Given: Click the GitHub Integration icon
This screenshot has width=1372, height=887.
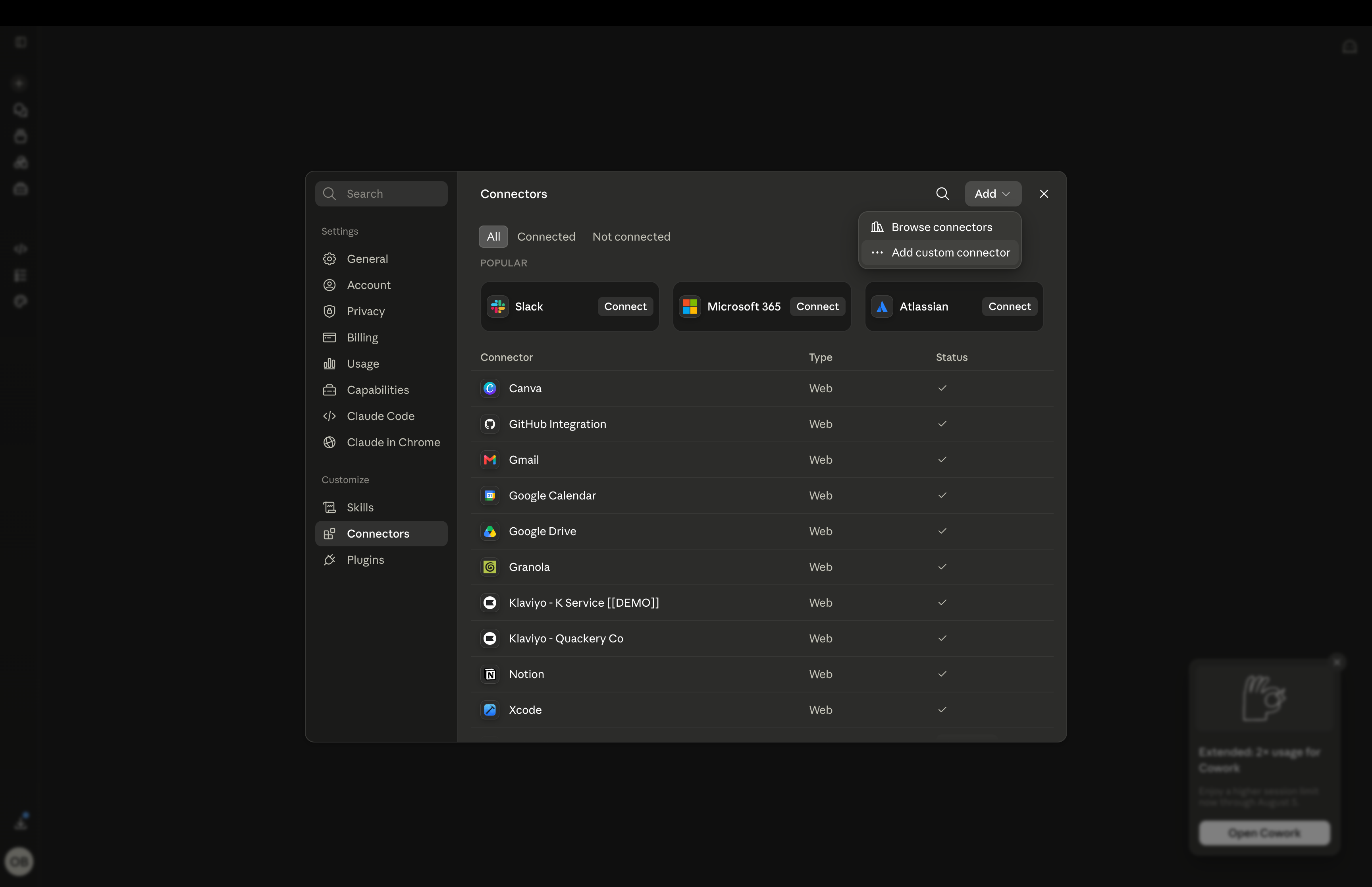Looking at the screenshot, I should pyautogui.click(x=490, y=424).
